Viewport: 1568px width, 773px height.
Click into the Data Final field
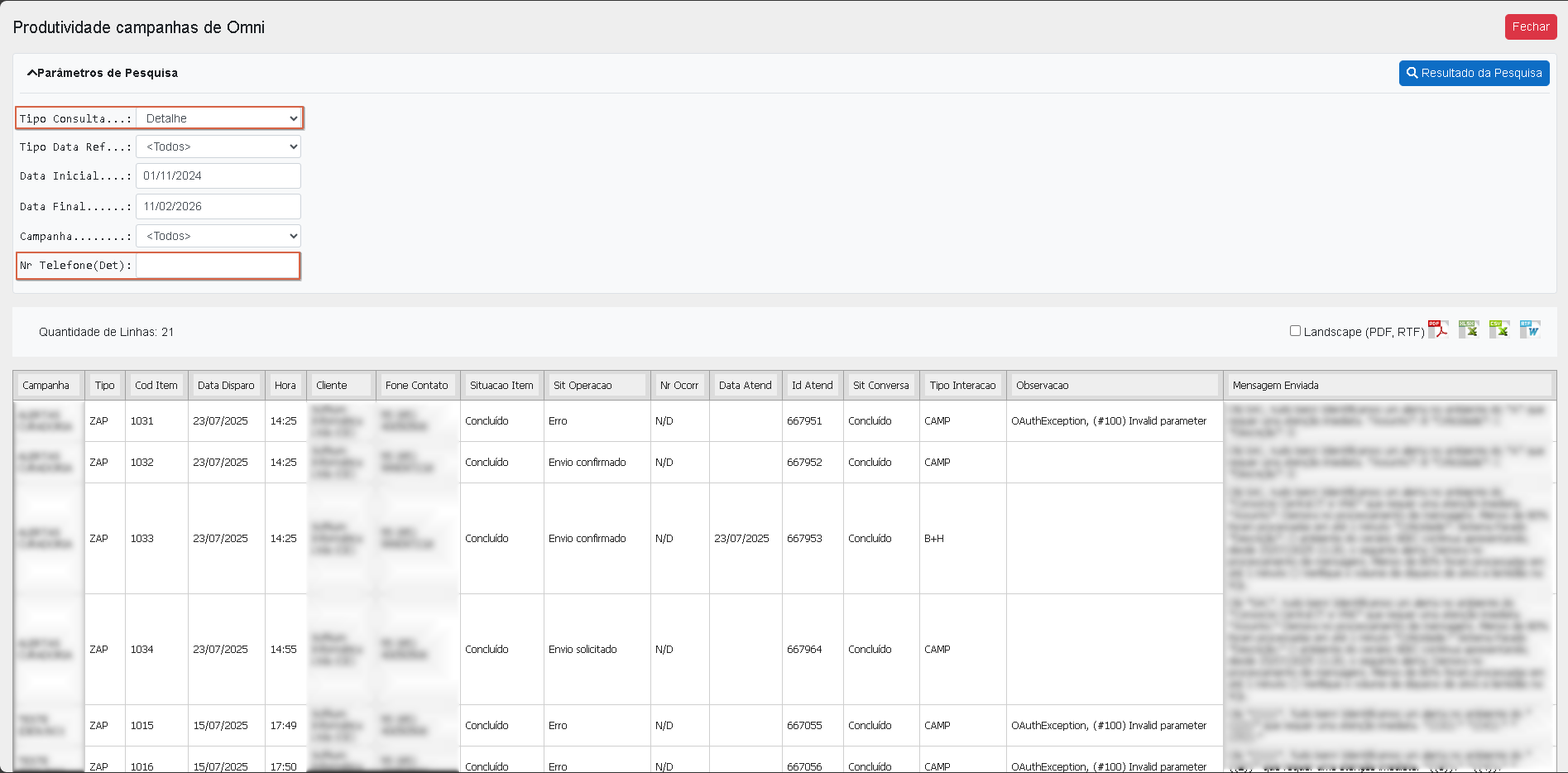tap(218, 206)
